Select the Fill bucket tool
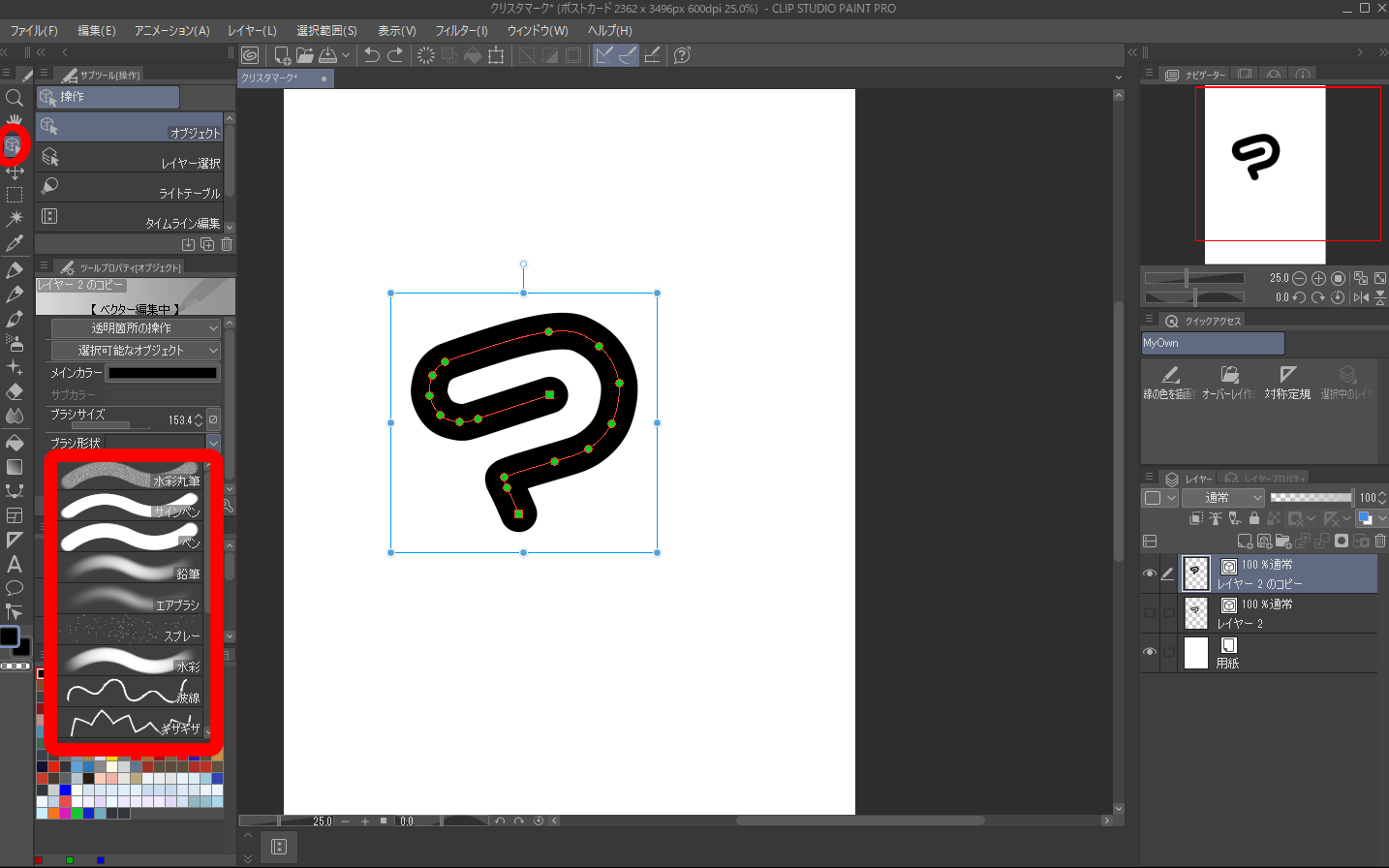Viewport: 1389px width, 868px height. click(x=15, y=443)
